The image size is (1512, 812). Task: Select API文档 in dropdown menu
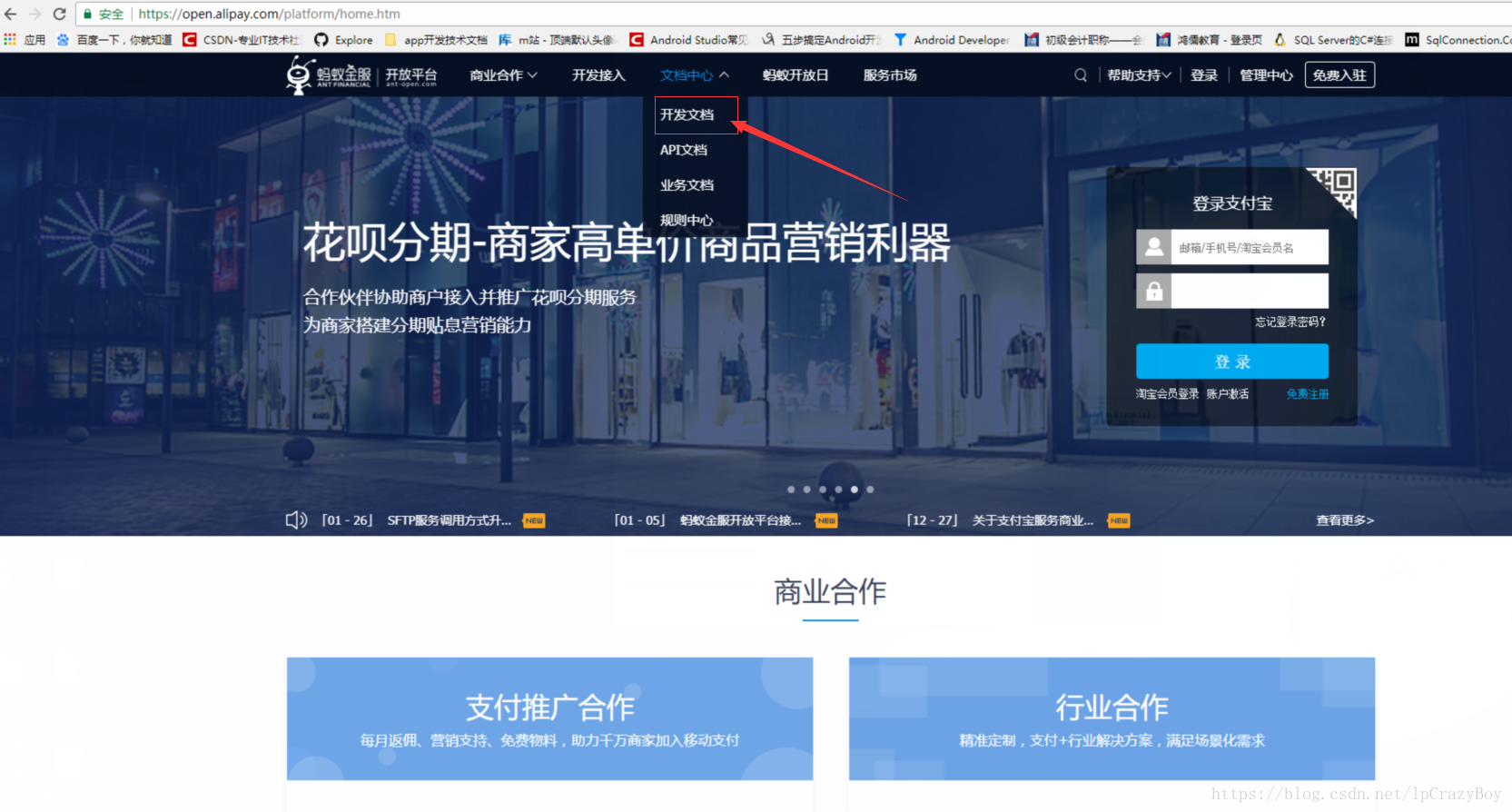pyautogui.click(x=684, y=150)
